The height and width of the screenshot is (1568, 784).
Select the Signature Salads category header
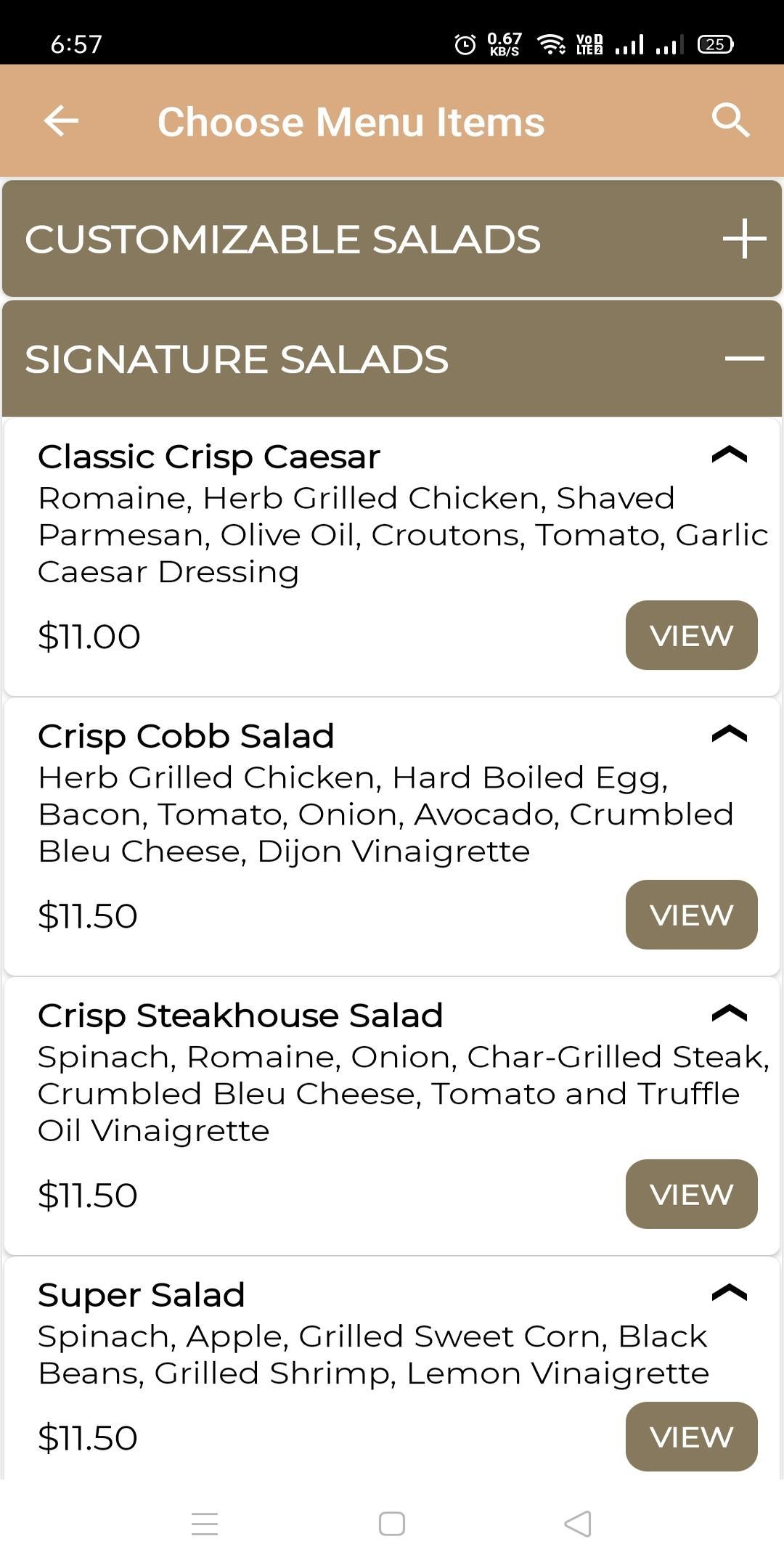[392, 359]
